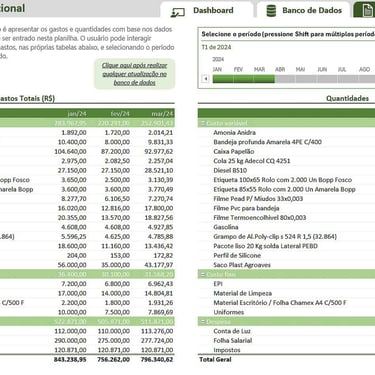Select the 'Amonia Anidra' row label
Screen dimensions: 375x375
click(x=234, y=133)
